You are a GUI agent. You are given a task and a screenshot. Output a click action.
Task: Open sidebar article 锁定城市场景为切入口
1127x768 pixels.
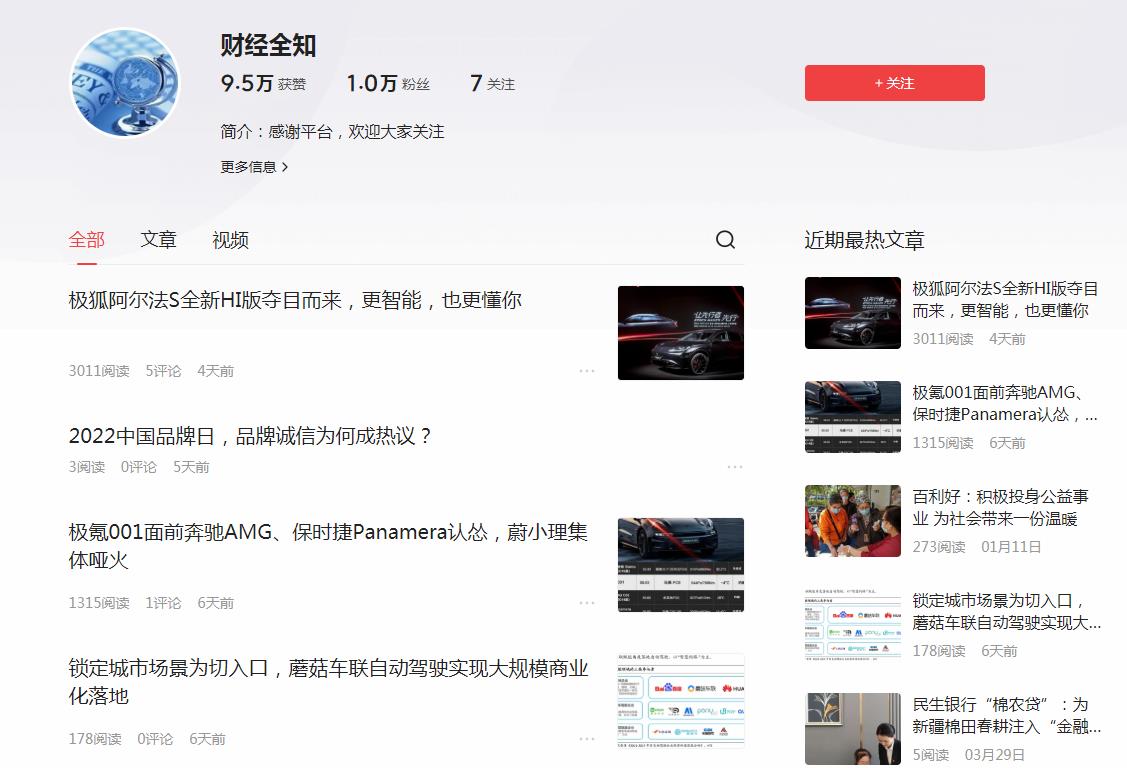pos(1006,611)
